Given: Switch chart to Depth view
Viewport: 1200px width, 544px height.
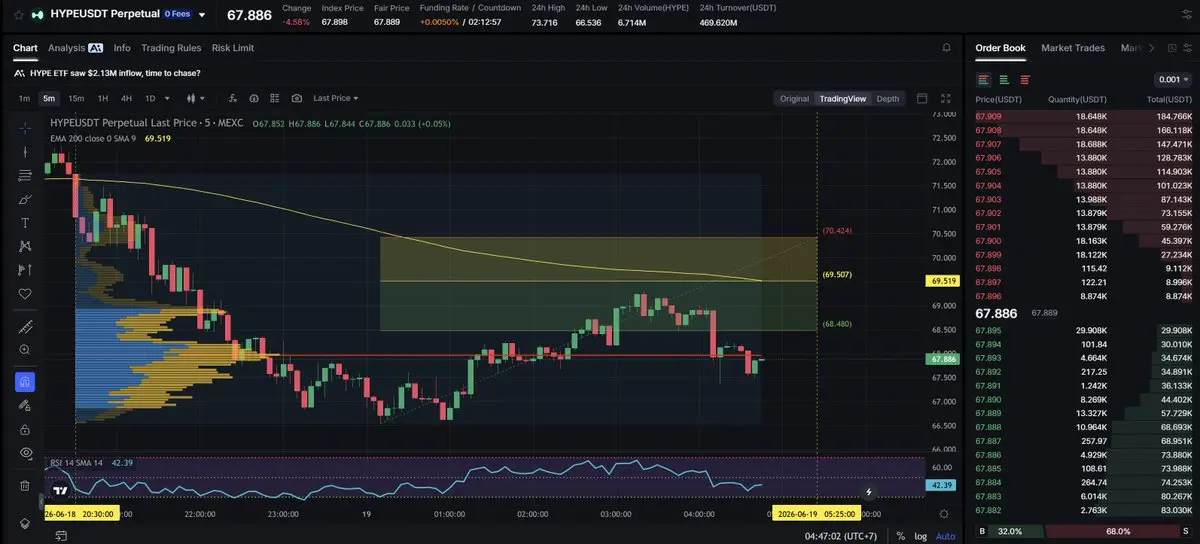Looking at the screenshot, I should (888, 98).
